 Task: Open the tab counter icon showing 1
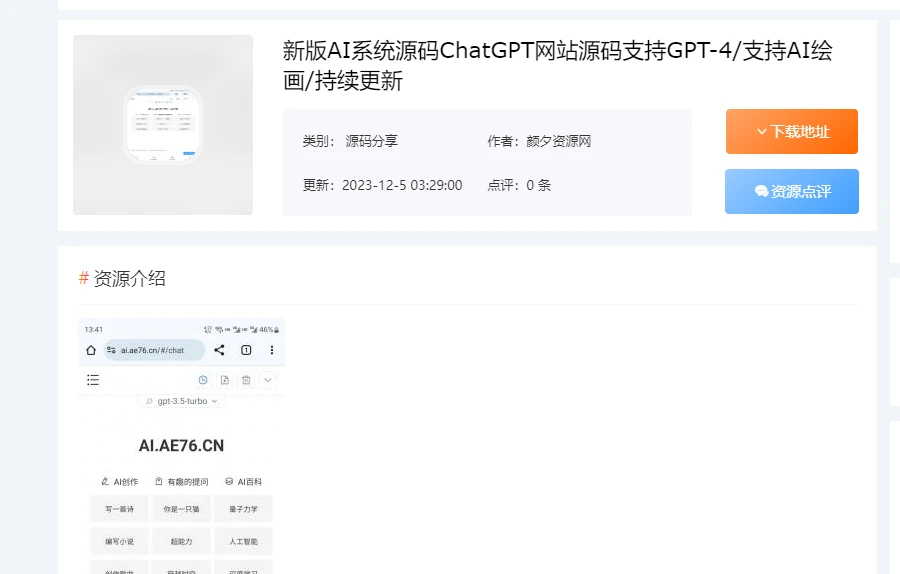(245, 350)
